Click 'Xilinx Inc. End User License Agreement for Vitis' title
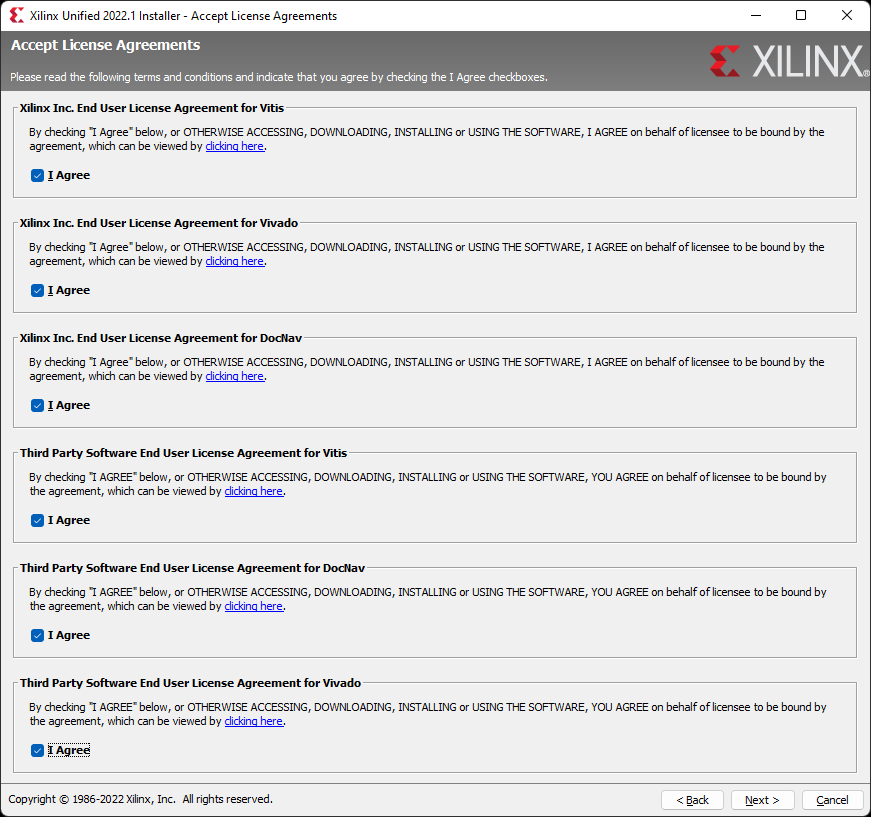 (152, 108)
